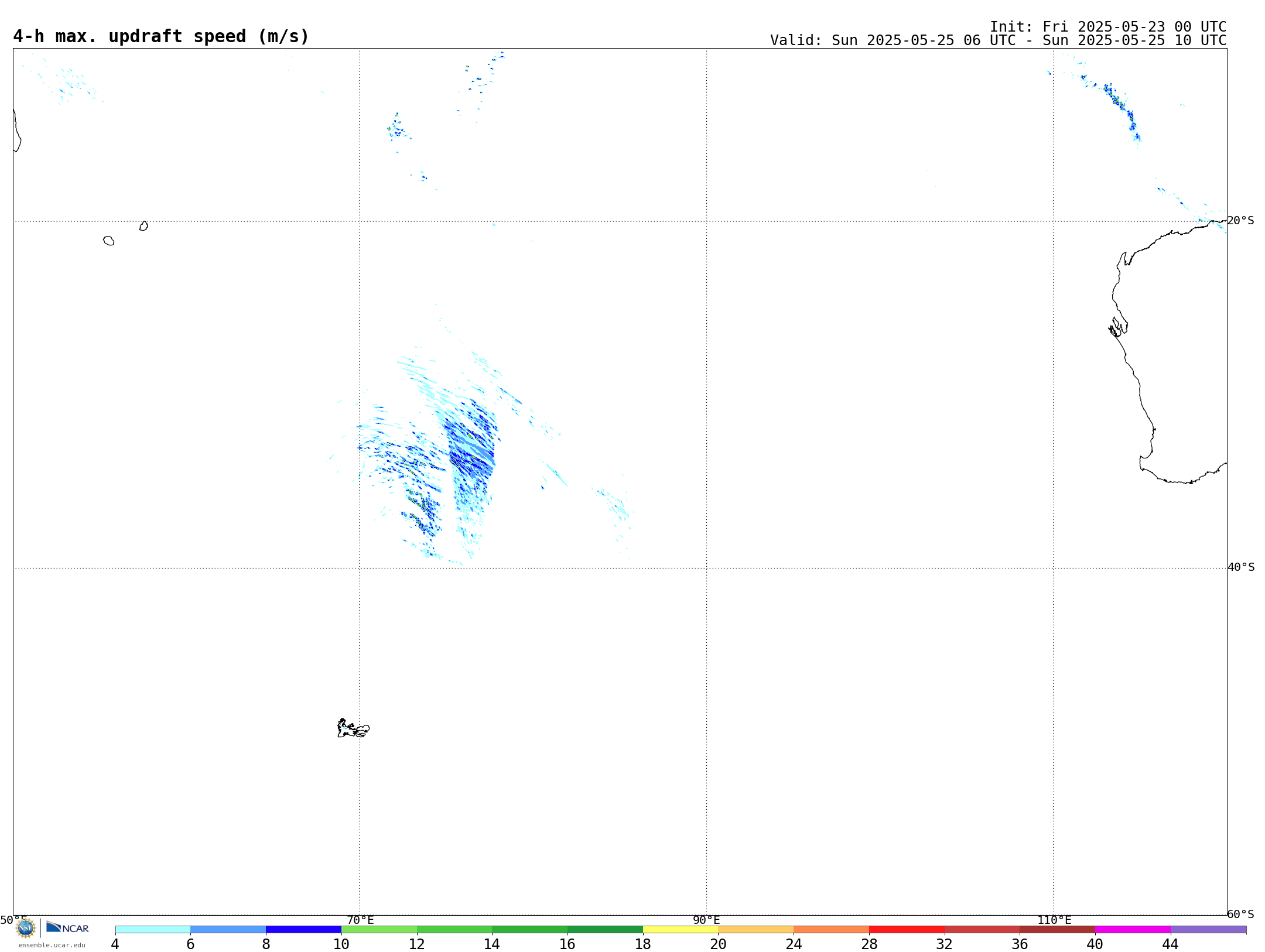The width and height of the screenshot is (1265, 952).
Task: Click the 40°S latitude label
Action: [1241, 567]
